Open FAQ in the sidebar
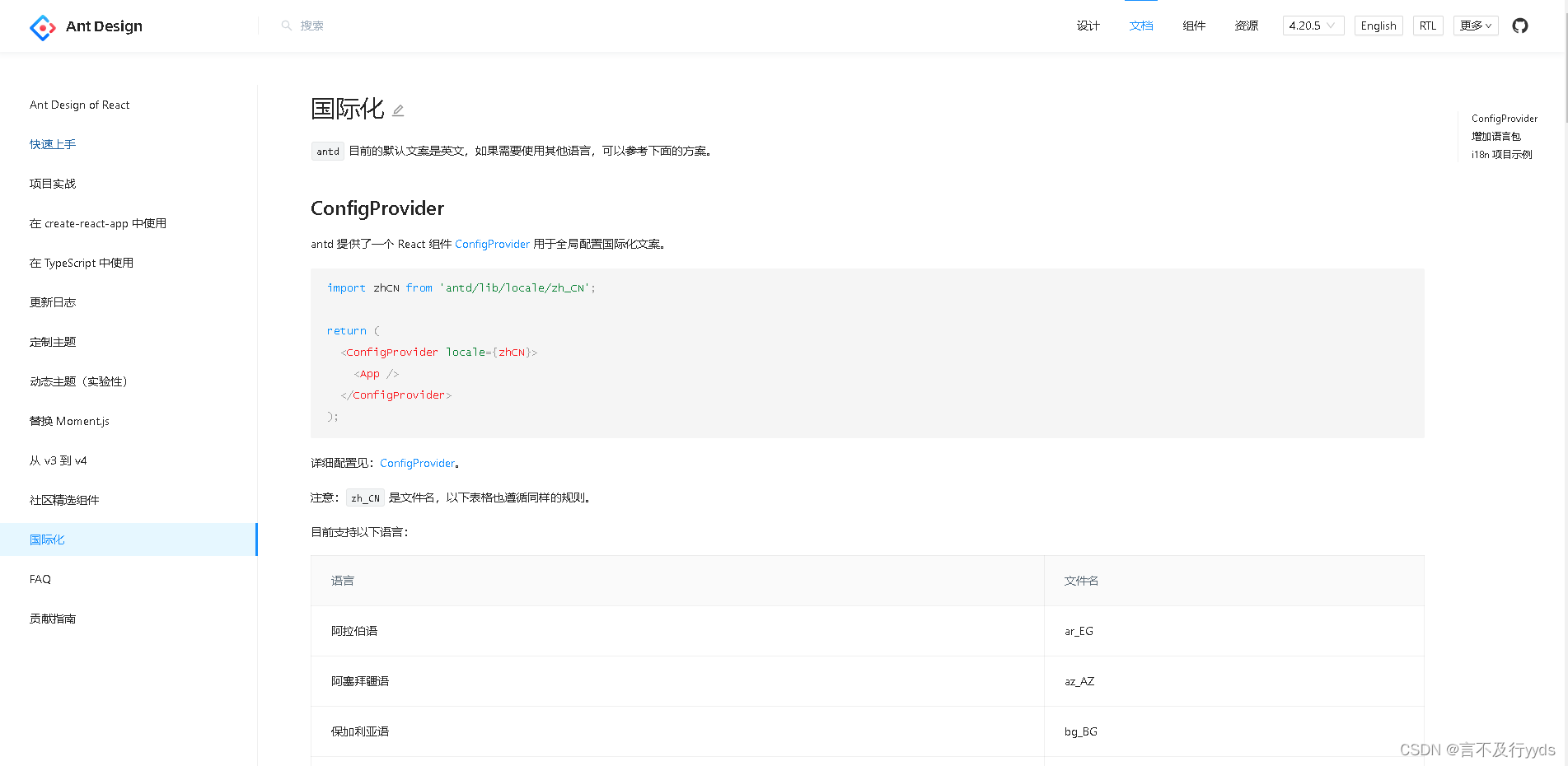Viewport: 1568px width, 766px height. (40, 579)
